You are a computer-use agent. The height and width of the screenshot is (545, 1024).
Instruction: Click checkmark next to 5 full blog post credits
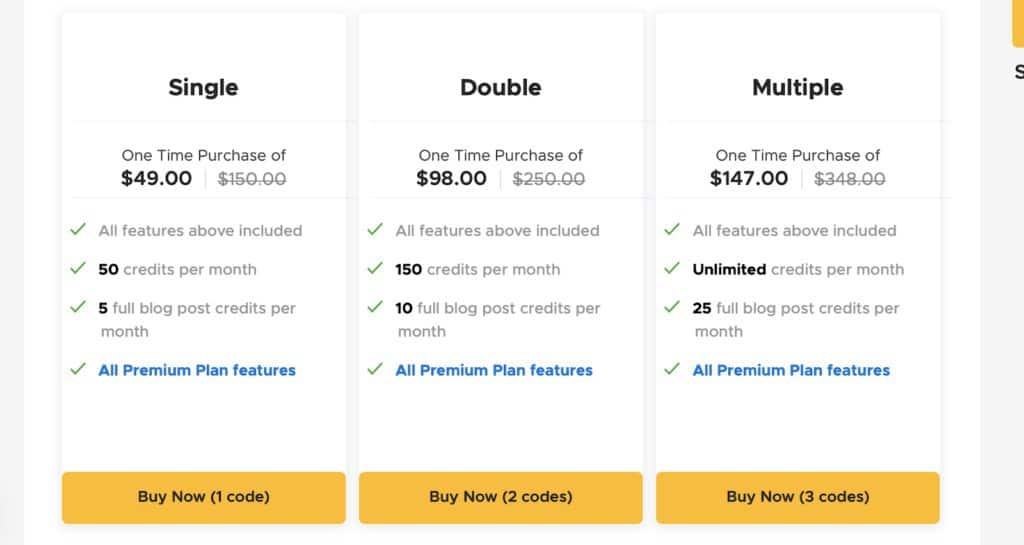[78, 307]
